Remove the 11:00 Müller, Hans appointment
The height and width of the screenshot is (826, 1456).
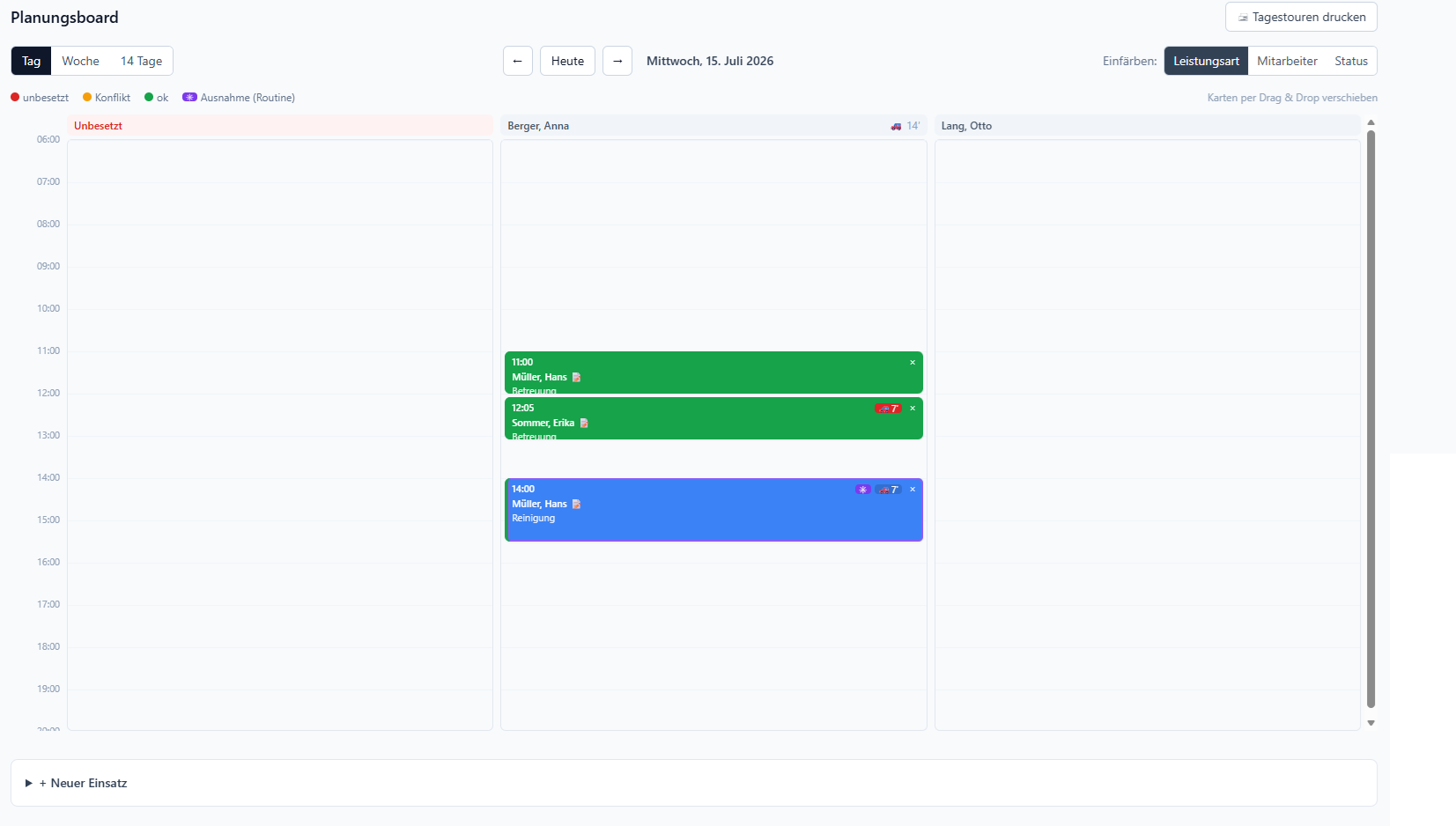pyautogui.click(x=913, y=362)
